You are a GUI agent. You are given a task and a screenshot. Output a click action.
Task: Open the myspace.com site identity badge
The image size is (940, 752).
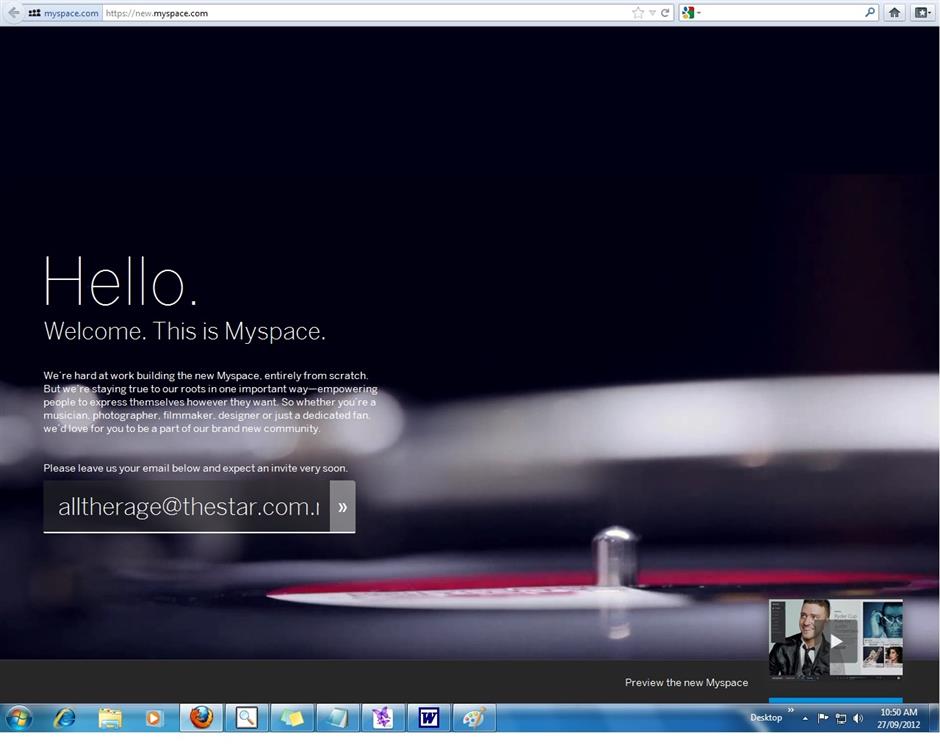click(63, 13)
